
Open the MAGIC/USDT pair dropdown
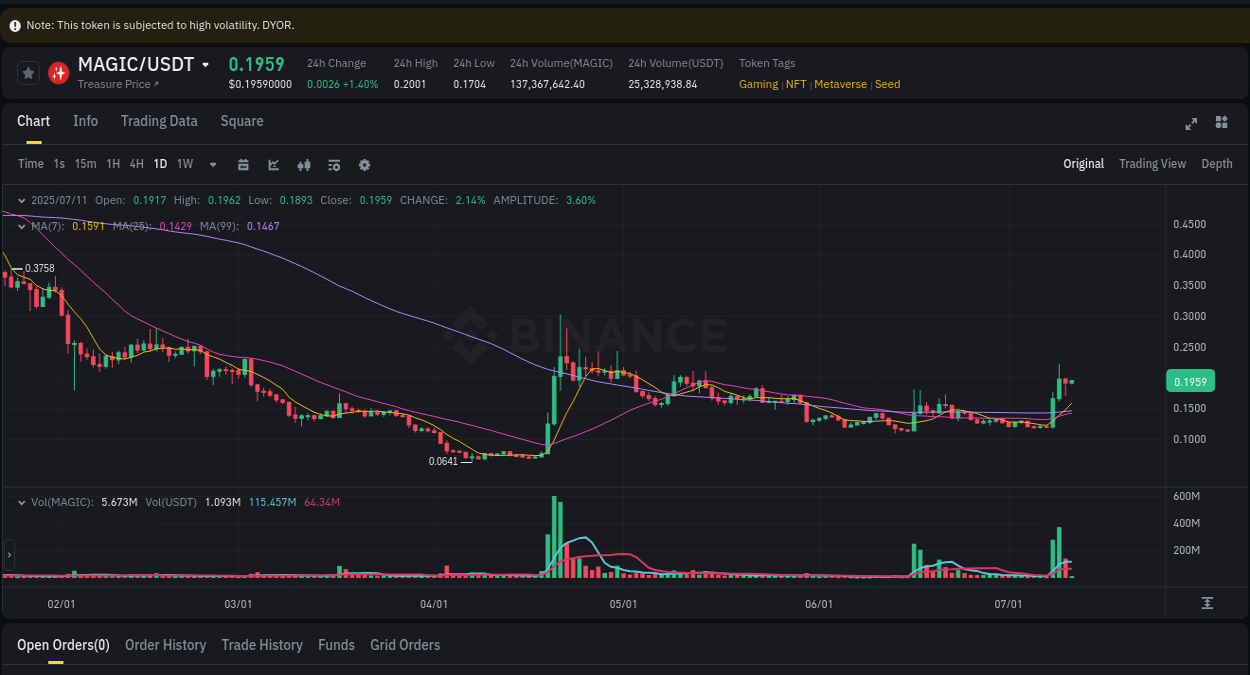pyautogui.click(x=205, y=64)
